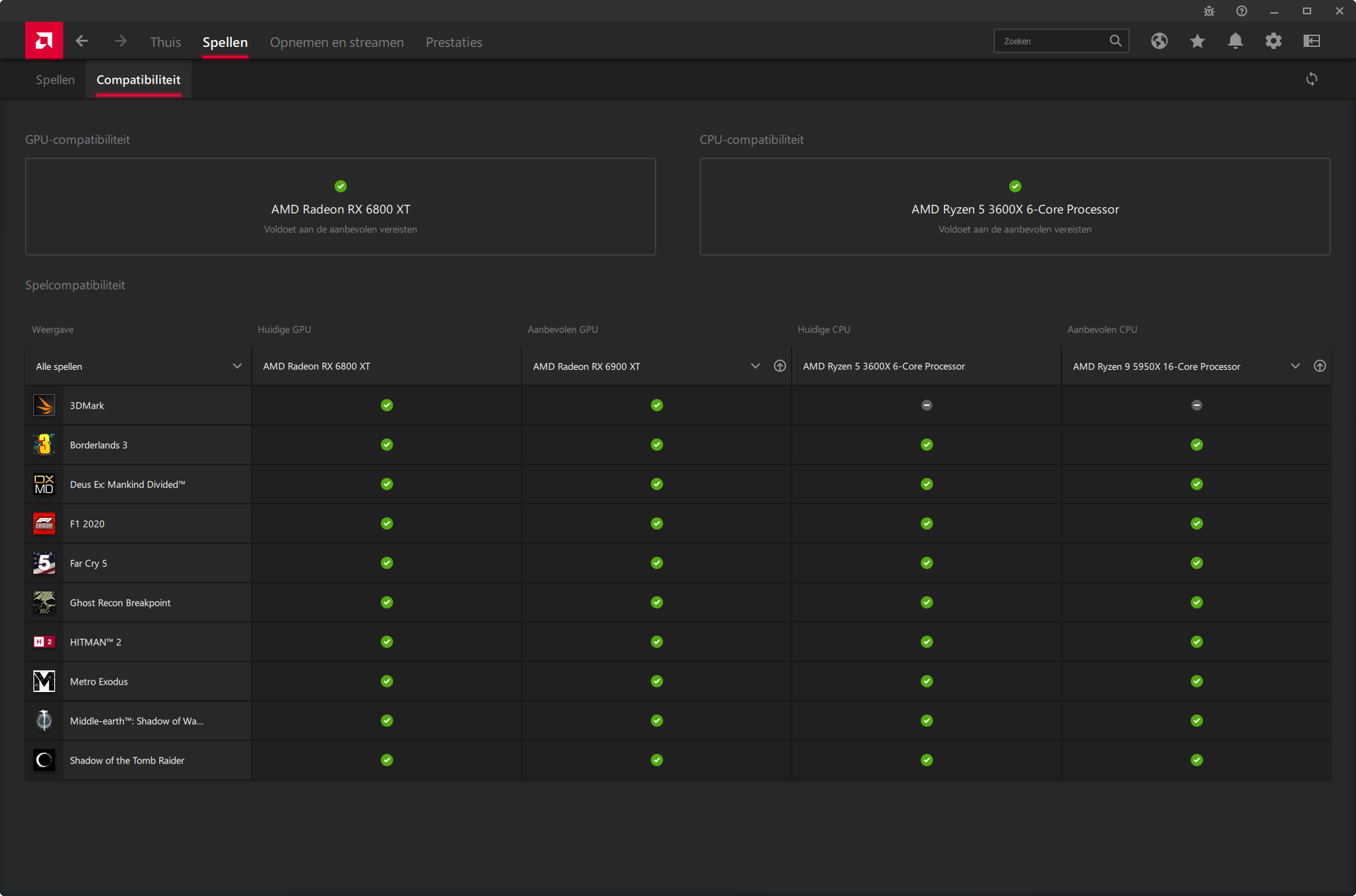The image size is (1356, 896).
Task: Click 3DMark Huidige CPU gray status icon
Action: tap(927, 405)
